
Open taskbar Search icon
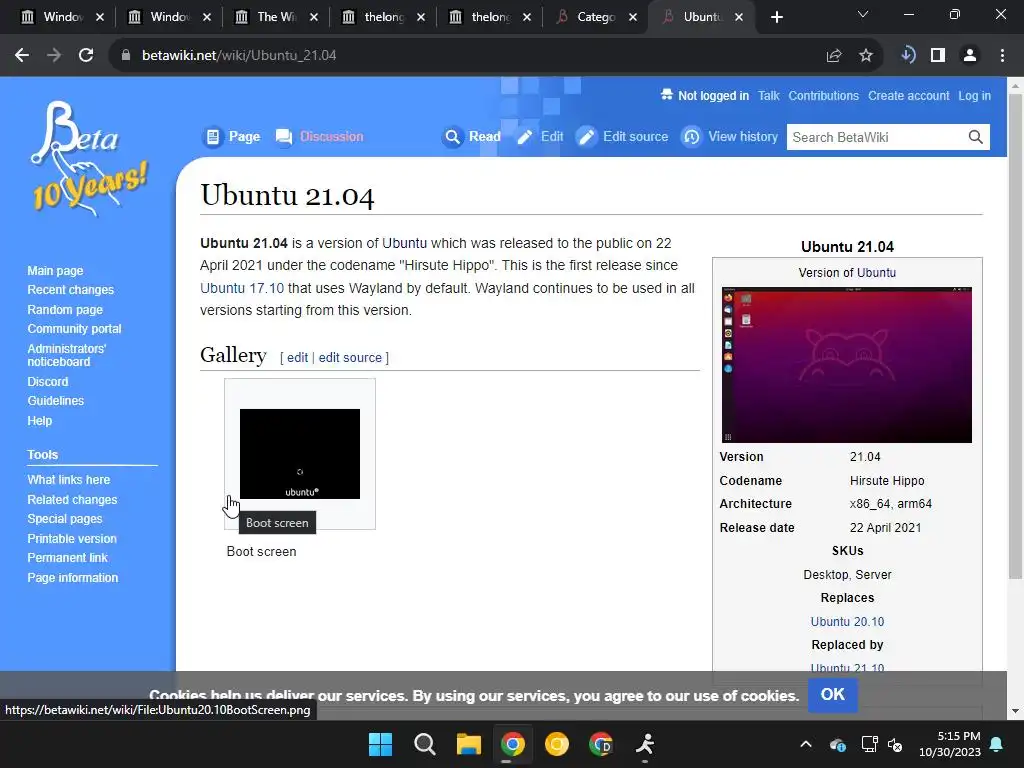pyautogui.click(x=424, y=744)
